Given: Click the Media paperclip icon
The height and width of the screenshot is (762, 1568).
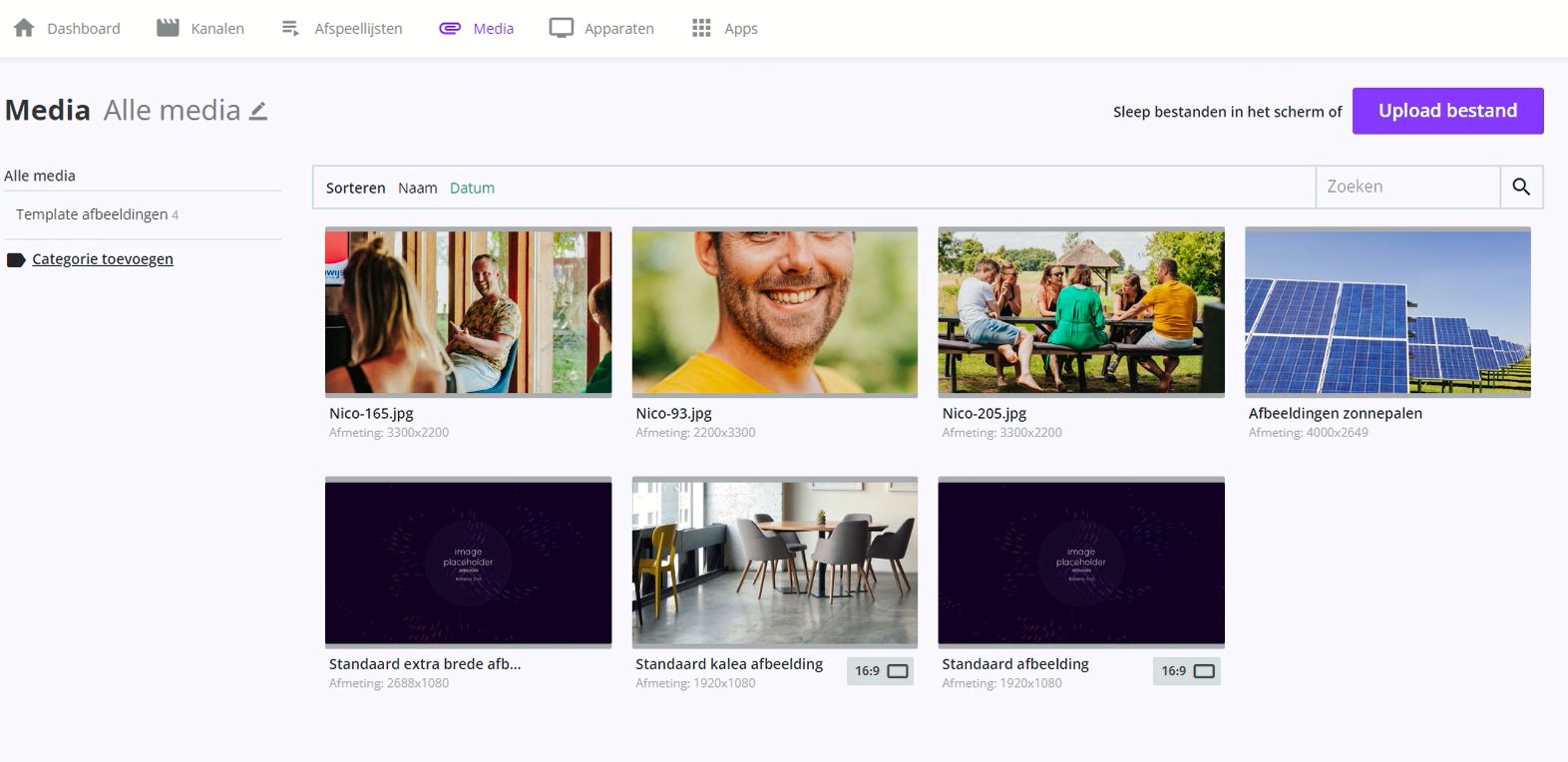Looking at the screenshot, I should 450,28.
